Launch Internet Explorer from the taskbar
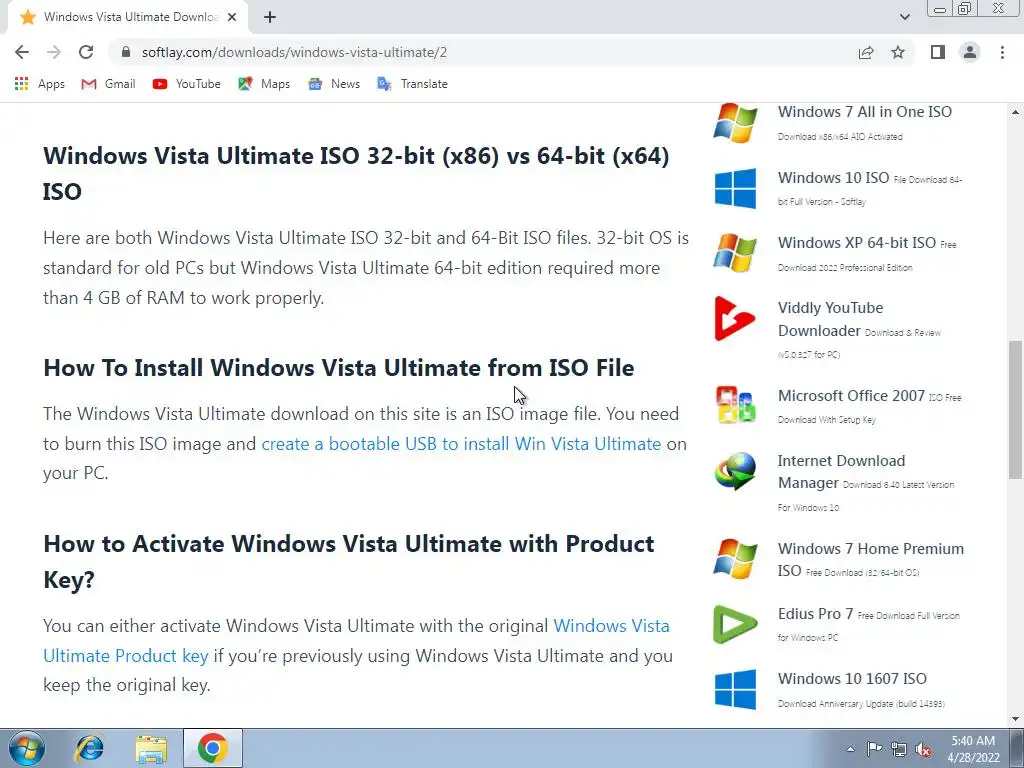Image resolution: width=1024 pixels, height=768 pixels. coord(89,748)
